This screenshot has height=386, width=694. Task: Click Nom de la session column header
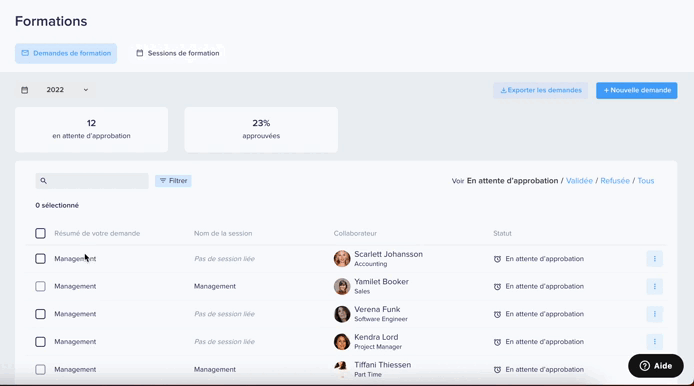click(223, 233)
